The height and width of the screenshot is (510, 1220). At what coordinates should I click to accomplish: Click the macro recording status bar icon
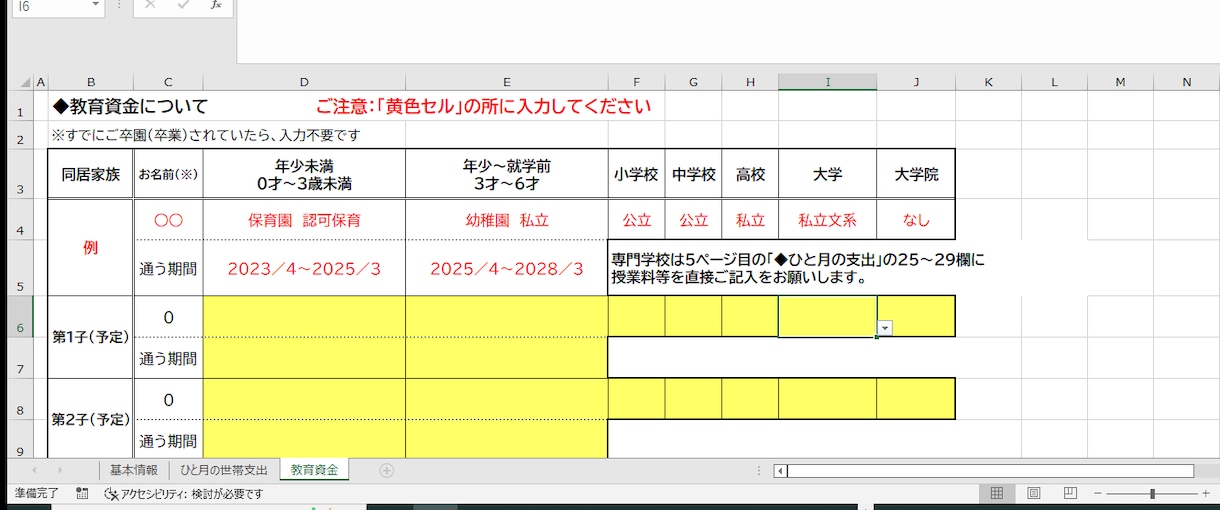click(x=83, y=494)
